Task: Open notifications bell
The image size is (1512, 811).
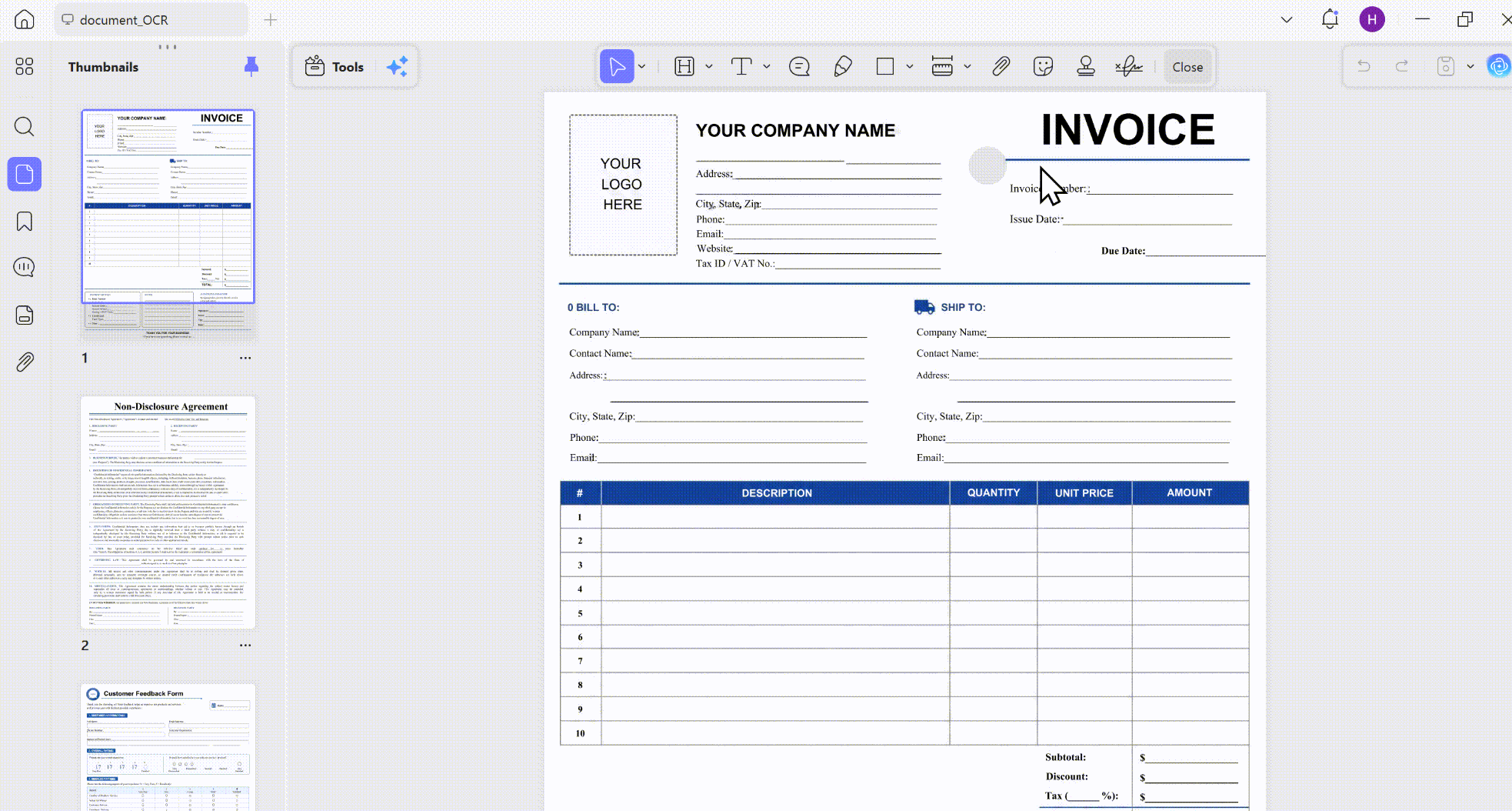Action: click(x=1330, y=19)
